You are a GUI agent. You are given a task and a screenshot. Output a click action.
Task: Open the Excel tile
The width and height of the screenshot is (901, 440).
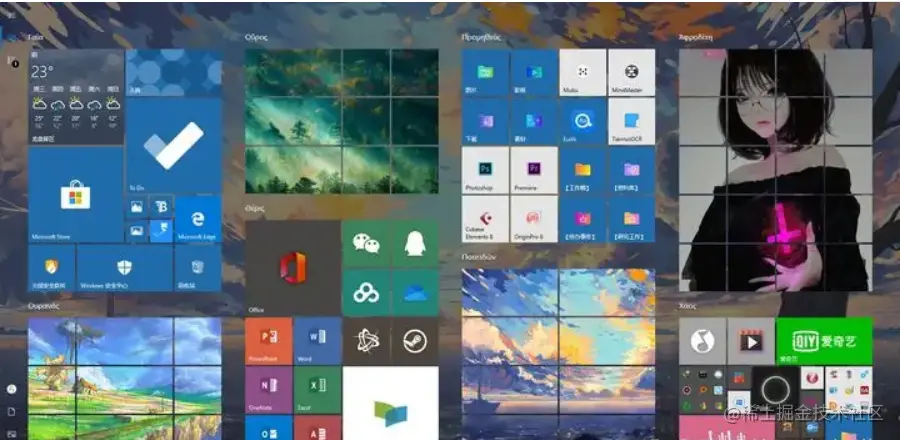click(318, 389)
